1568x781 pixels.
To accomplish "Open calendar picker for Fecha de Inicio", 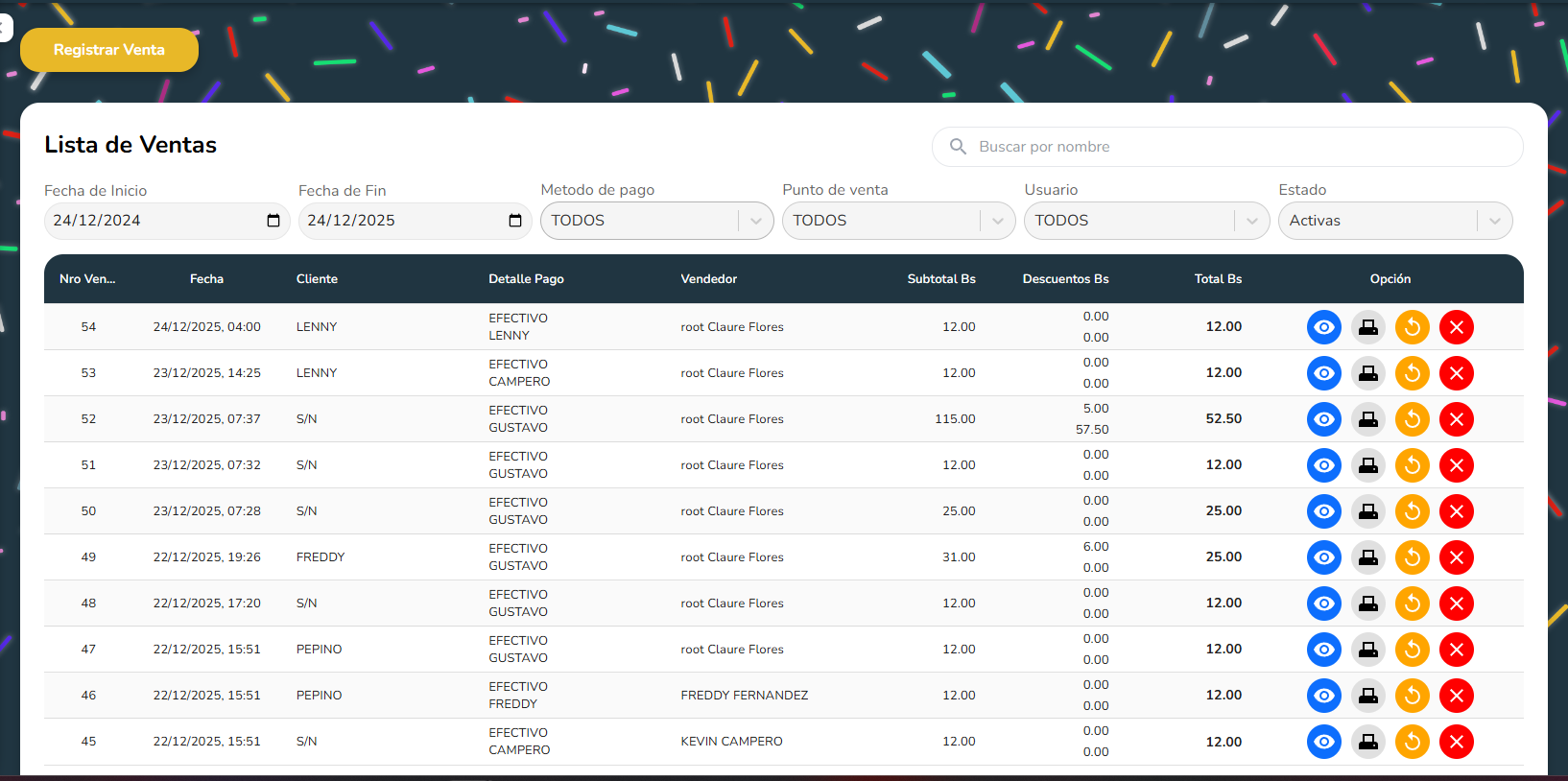I will (273, 221).
